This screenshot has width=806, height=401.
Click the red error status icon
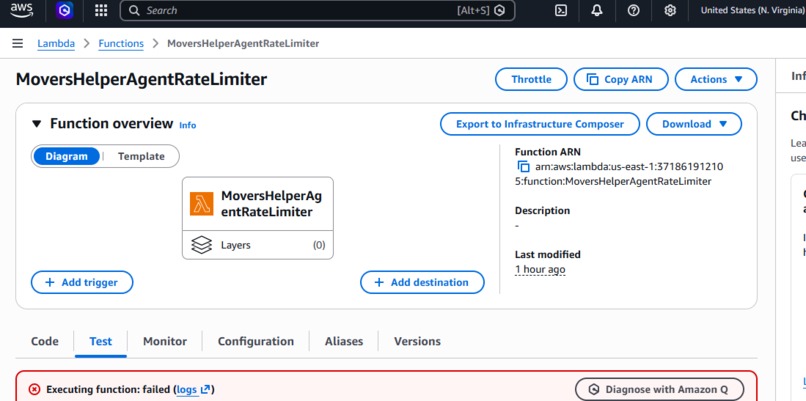[x=34, y=390]
